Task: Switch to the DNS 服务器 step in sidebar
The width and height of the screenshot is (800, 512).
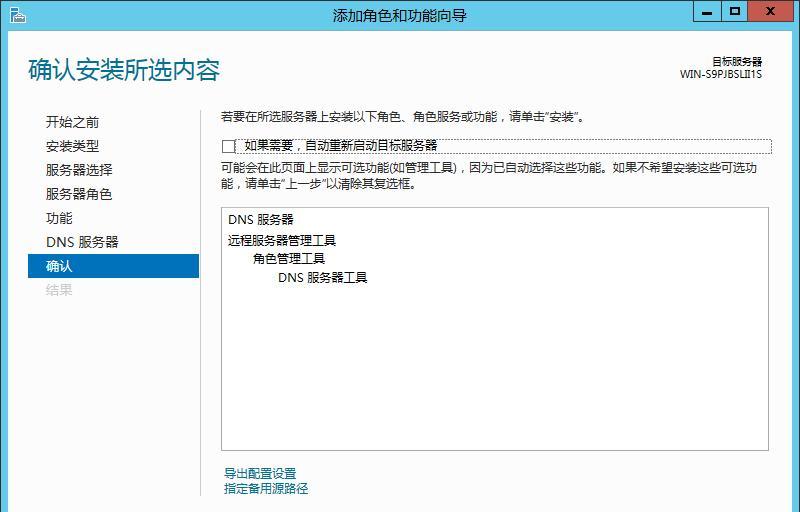Action: 82,242
